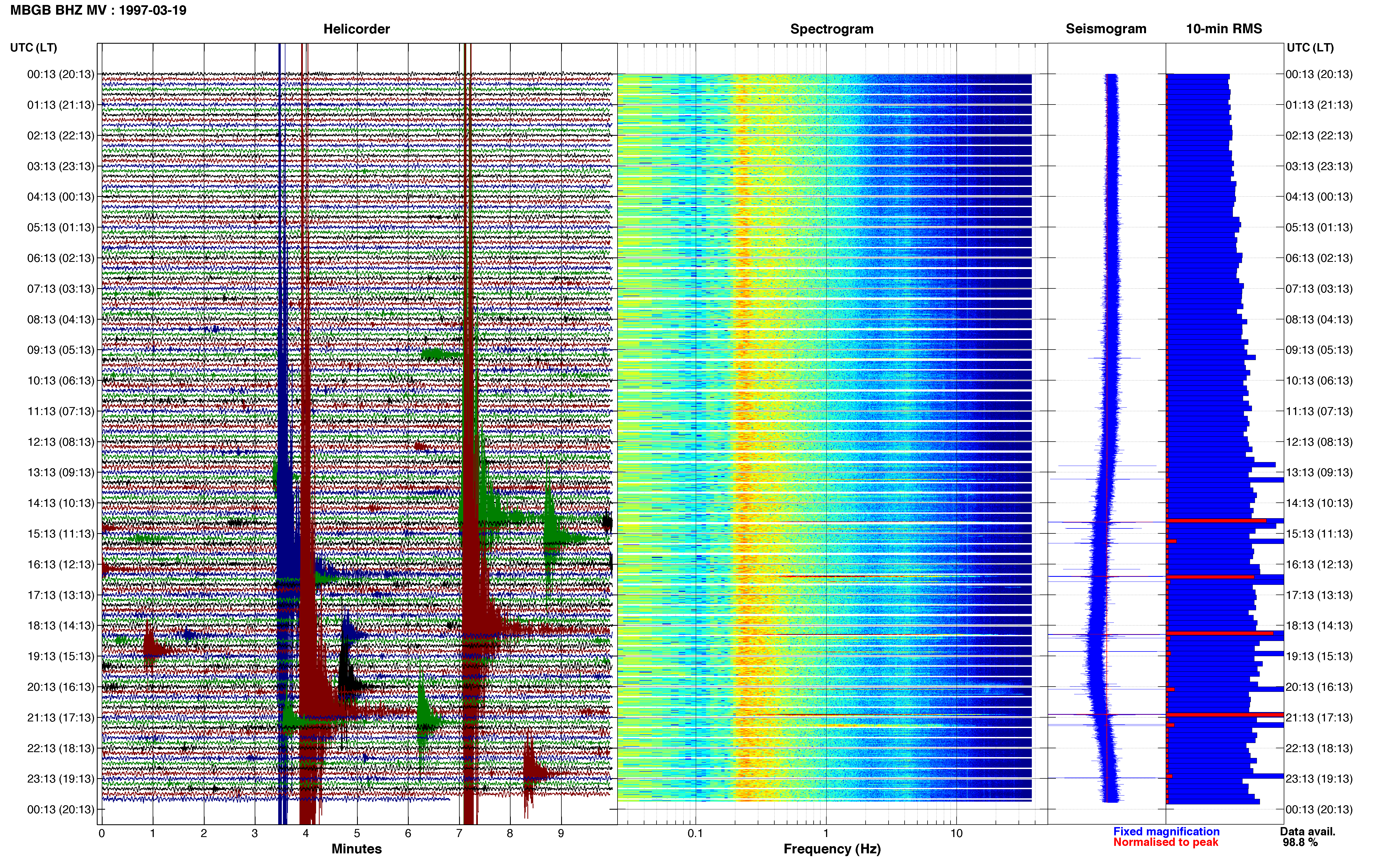
Task: Click the left '12:13 (08:13)' time label
Action: [x=61, y=442]
